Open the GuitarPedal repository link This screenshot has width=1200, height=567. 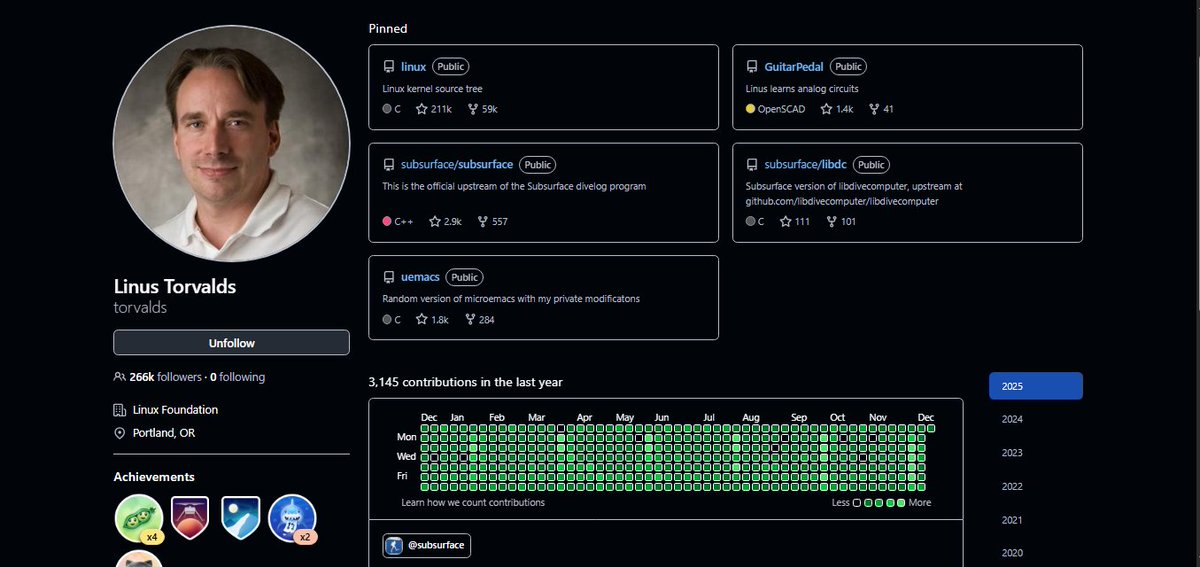[x=796, y=66]
